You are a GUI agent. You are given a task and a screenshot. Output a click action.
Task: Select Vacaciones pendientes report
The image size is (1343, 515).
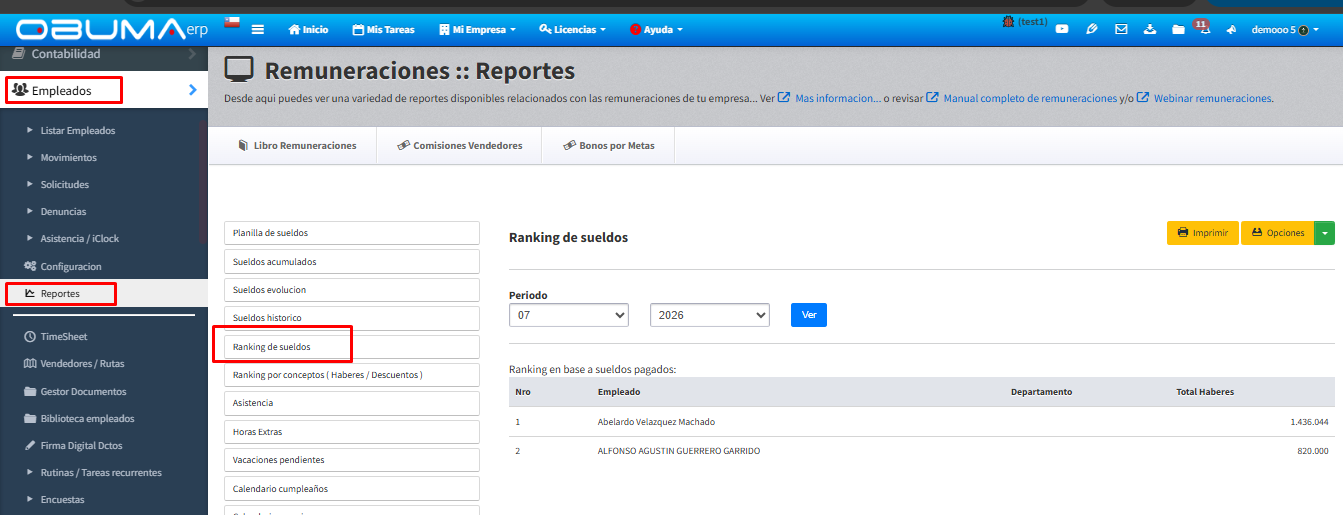click(352, 460)
